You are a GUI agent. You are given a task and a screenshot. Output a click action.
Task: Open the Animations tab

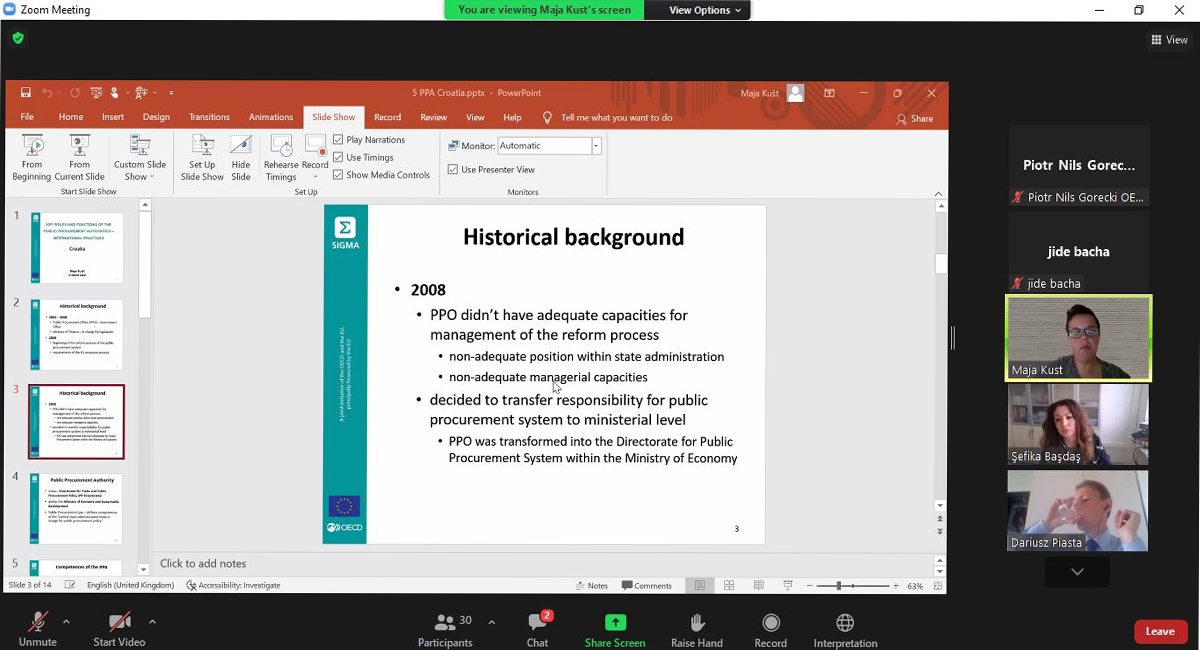[271, 117]
